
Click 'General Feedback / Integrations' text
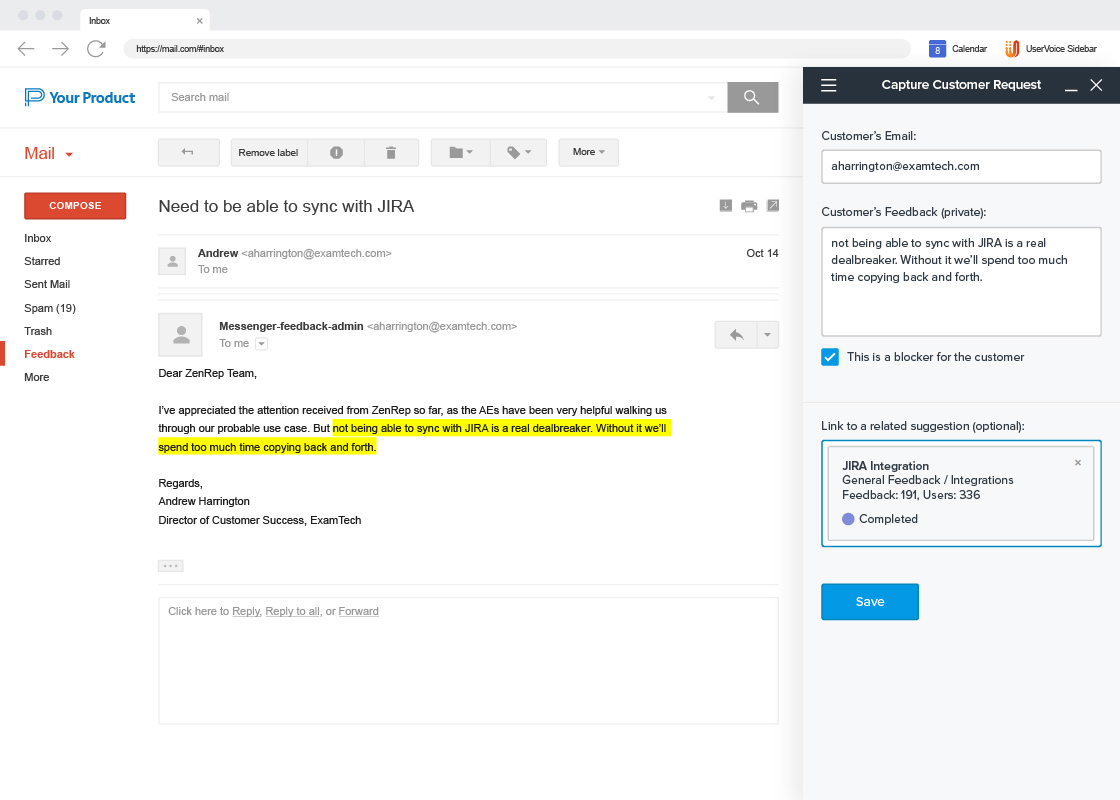[927, 480]
